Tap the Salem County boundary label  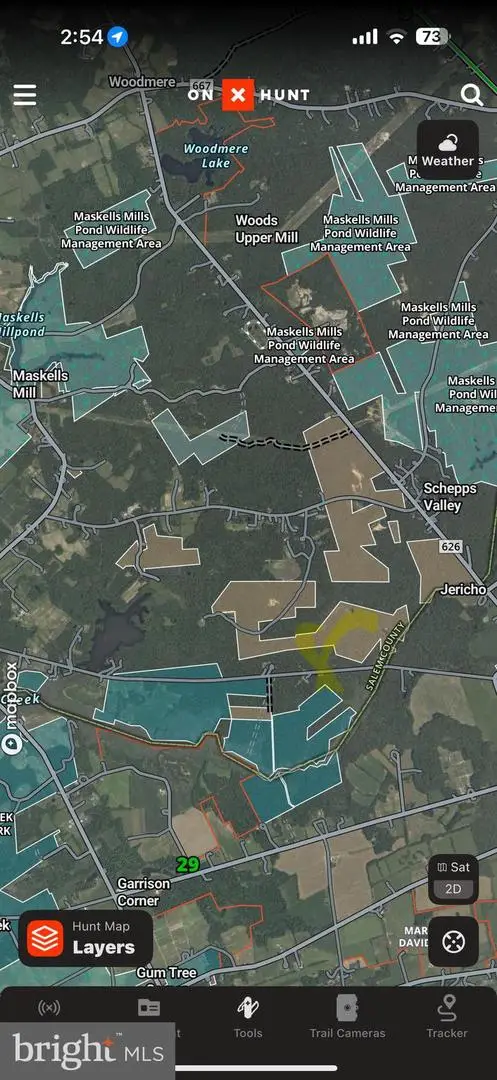click(x=383, y=655)
